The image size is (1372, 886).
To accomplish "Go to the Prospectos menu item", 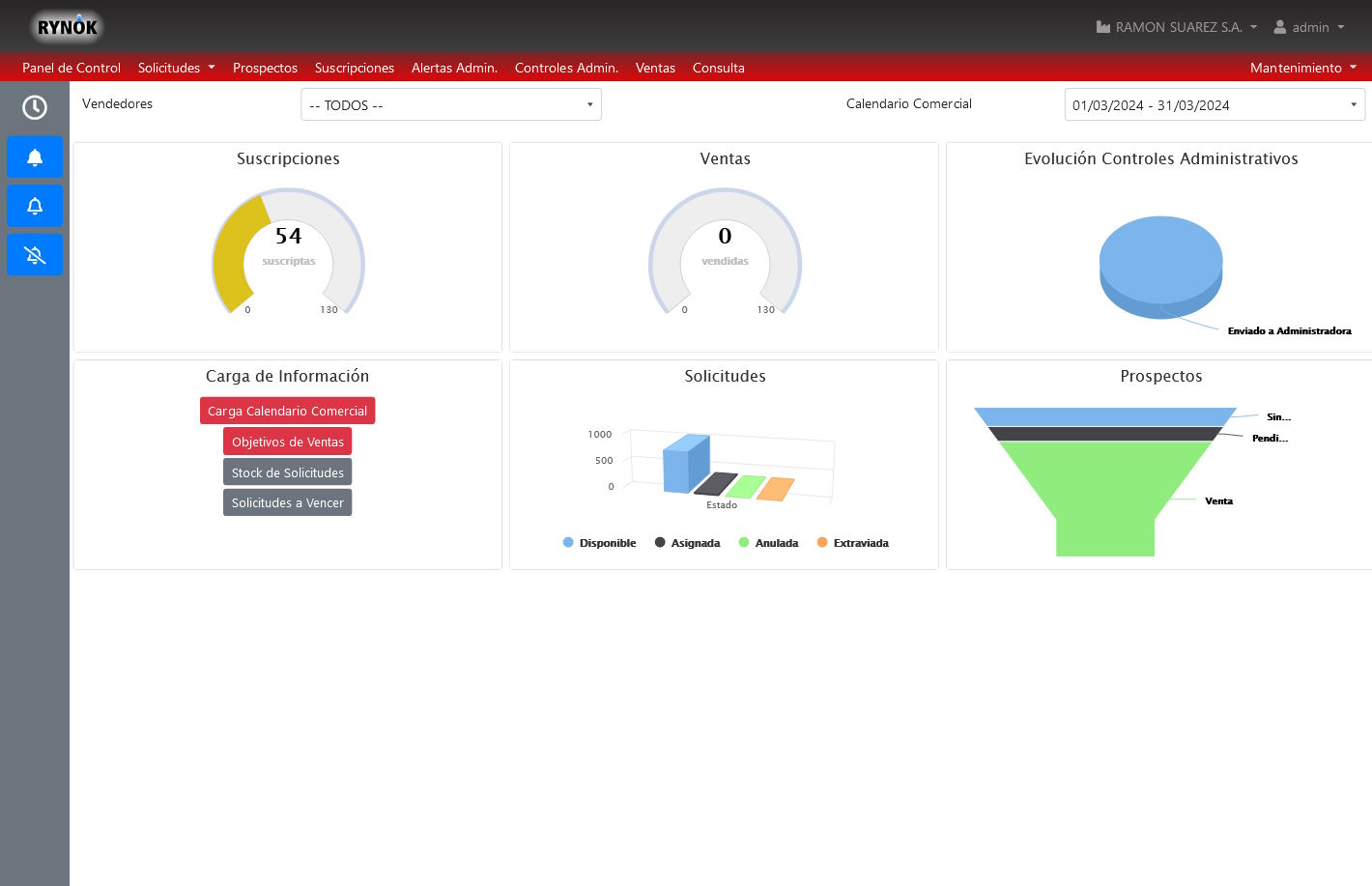I will point(265,68).
